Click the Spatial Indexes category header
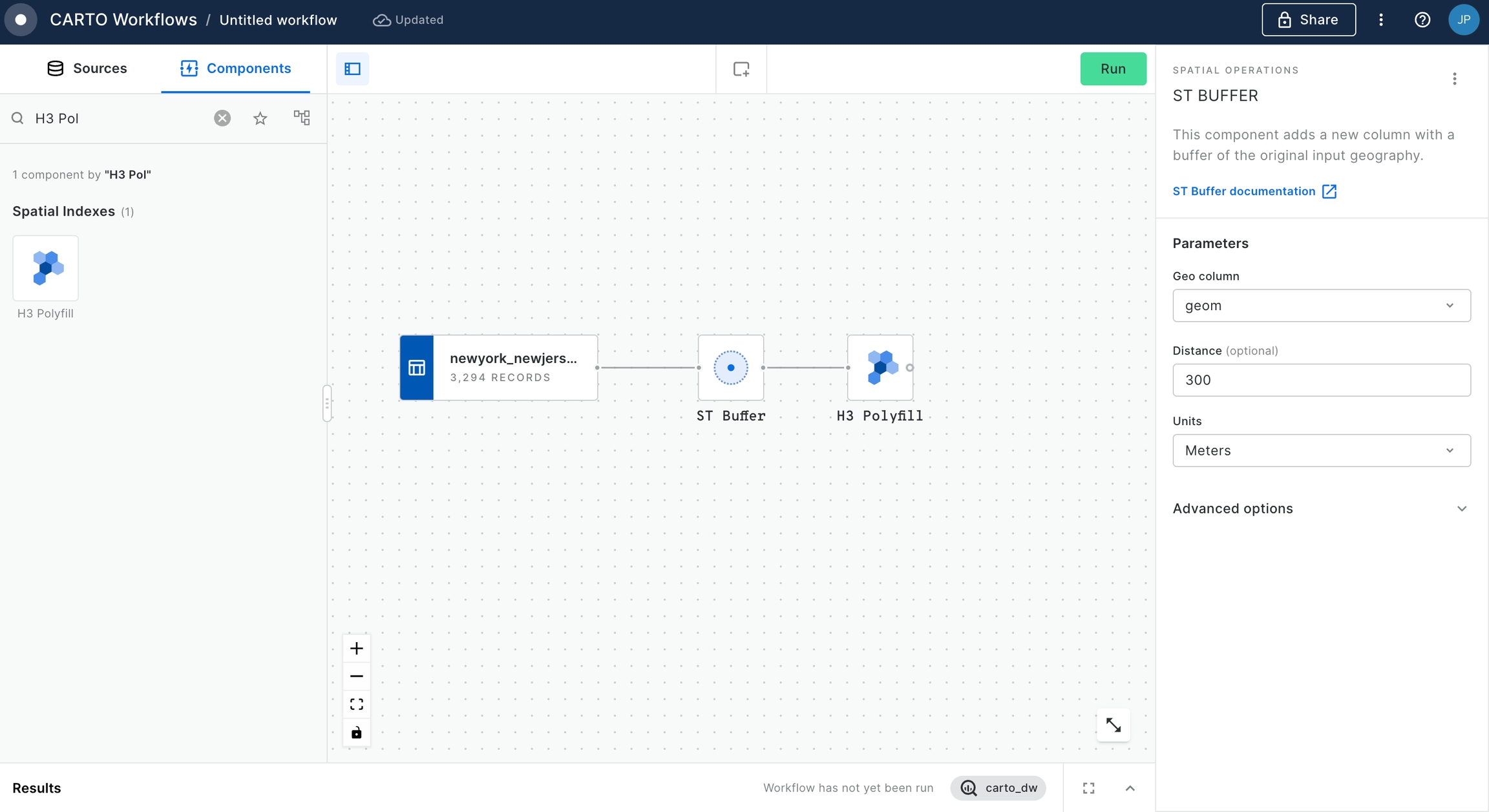 click(x=73, y=211)
